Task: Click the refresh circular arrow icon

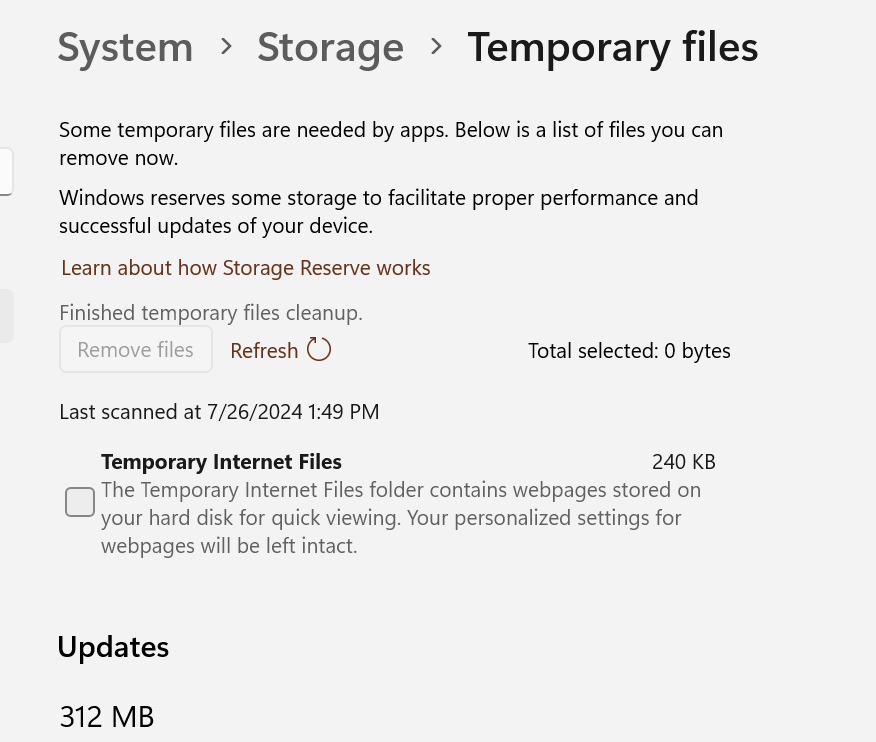Action: pyautogui.click(x=319, y=350)
